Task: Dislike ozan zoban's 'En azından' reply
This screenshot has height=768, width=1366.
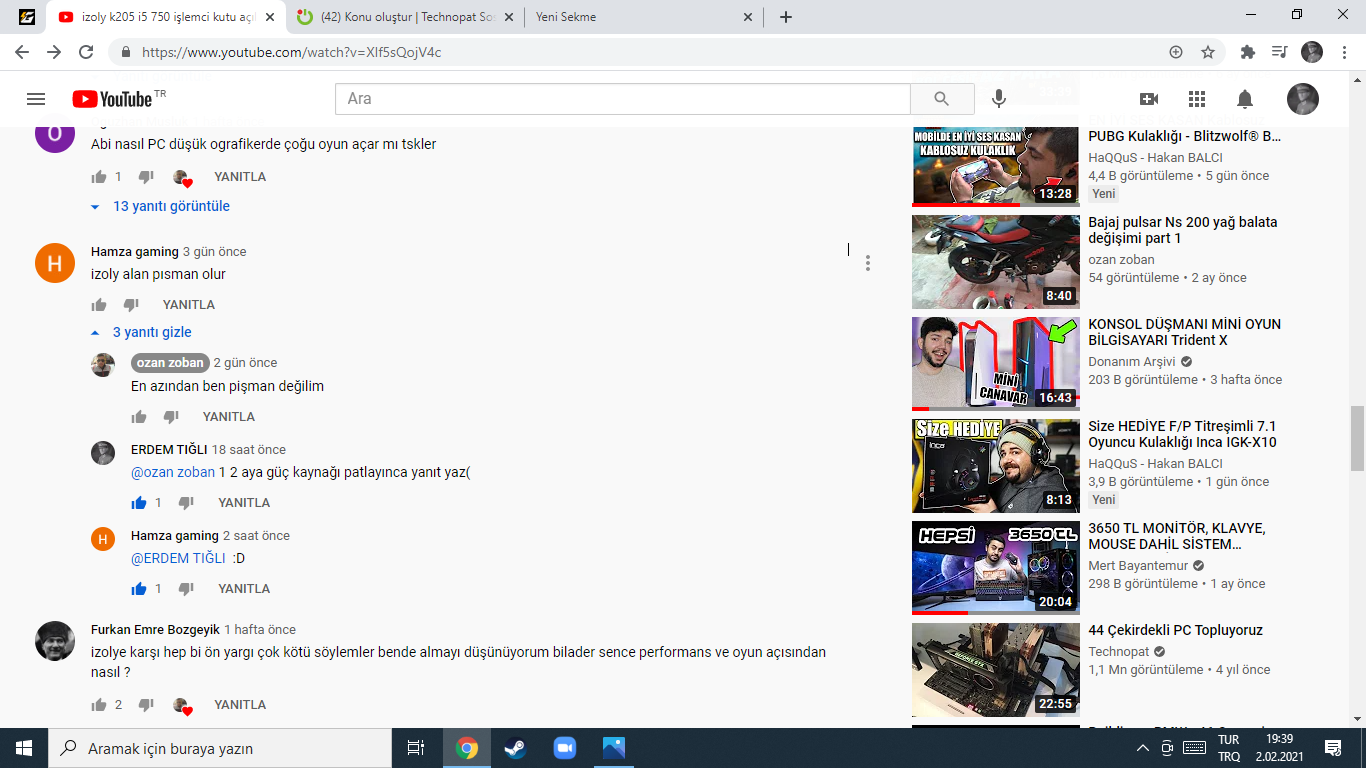Action: tap(171, 417)
